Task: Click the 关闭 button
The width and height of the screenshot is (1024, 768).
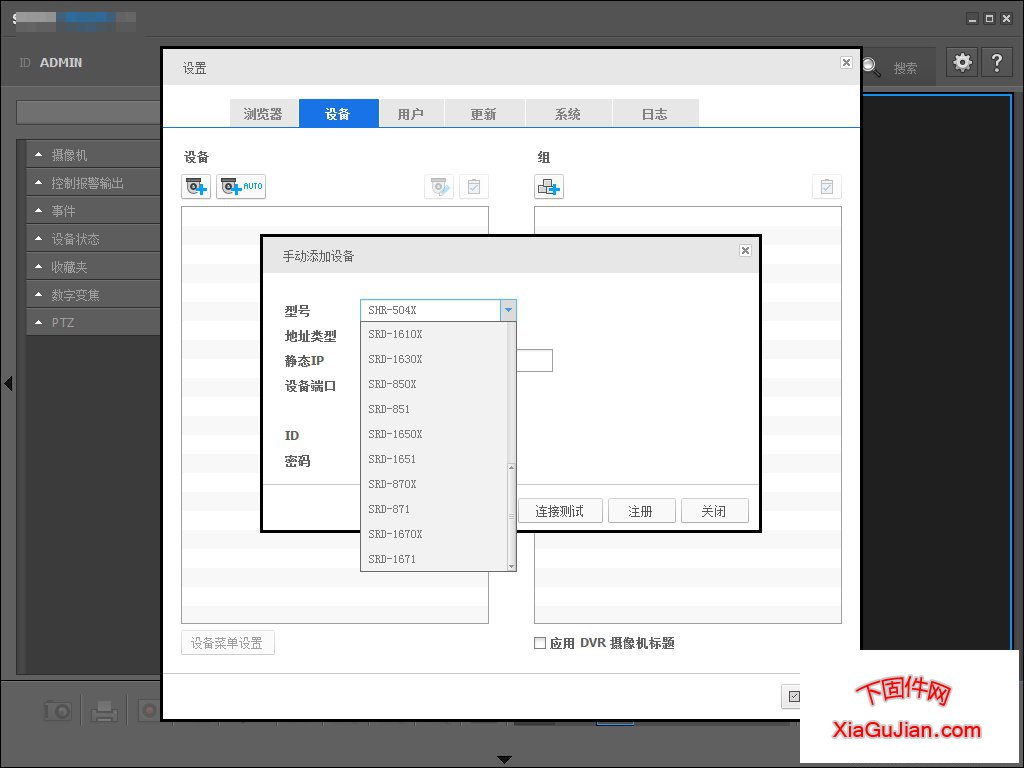Action: [x=714, y=511]
